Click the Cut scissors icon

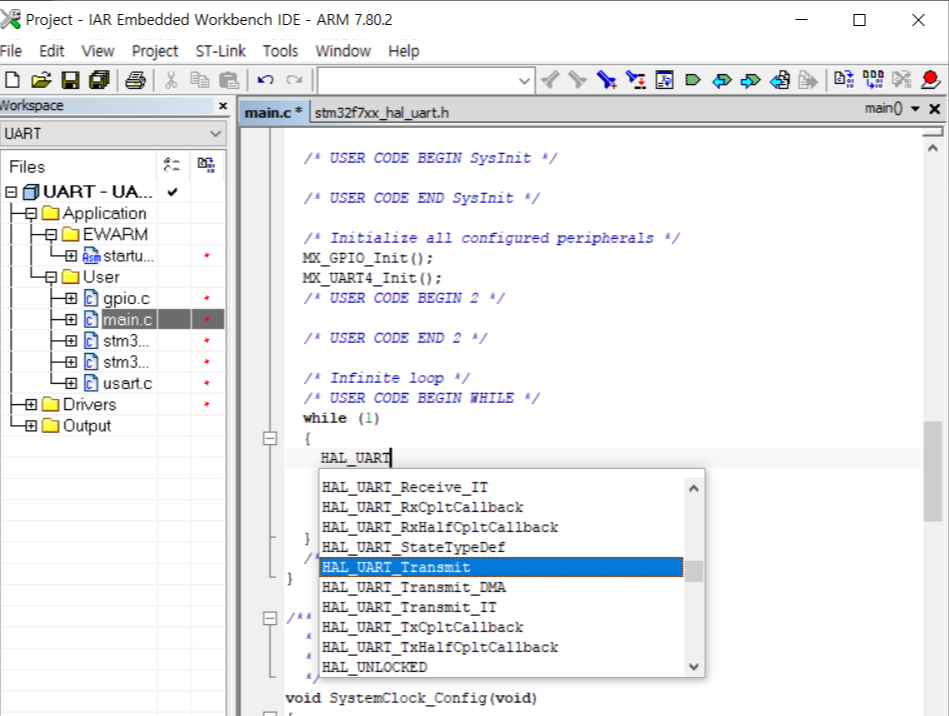point(171,80)
